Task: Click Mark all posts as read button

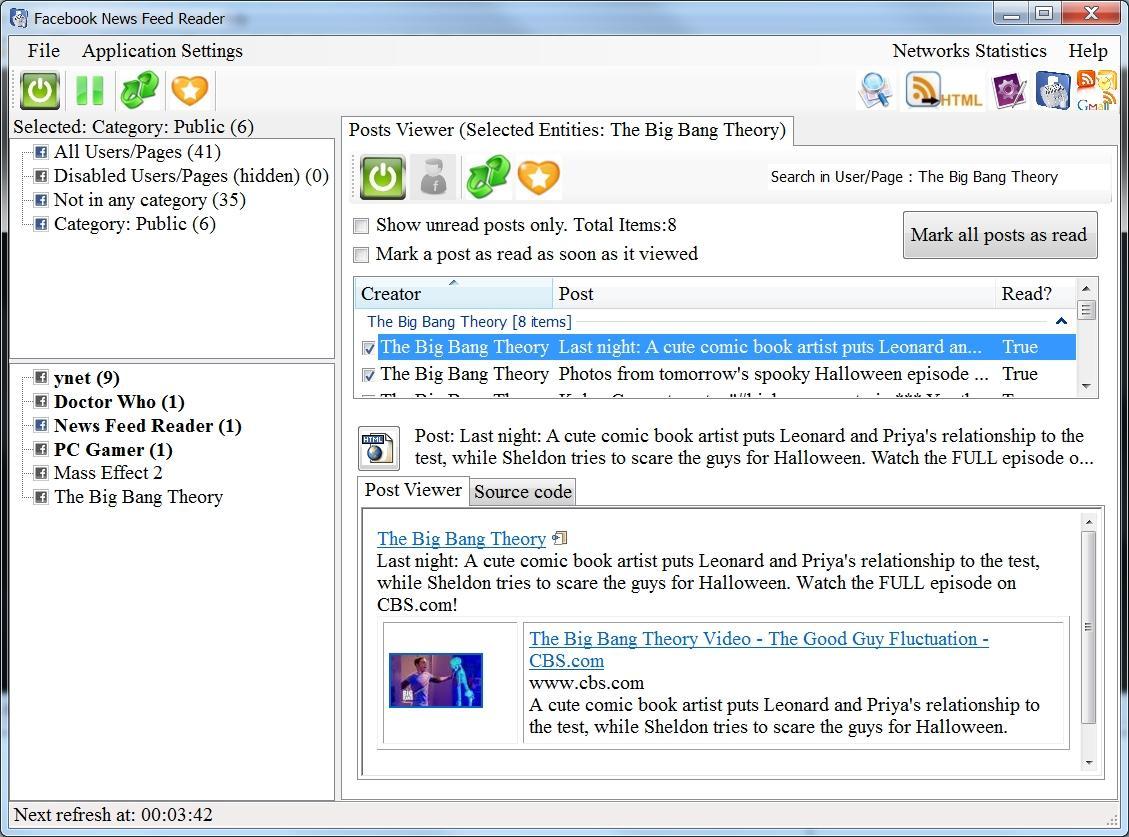Action: point(999,235)
